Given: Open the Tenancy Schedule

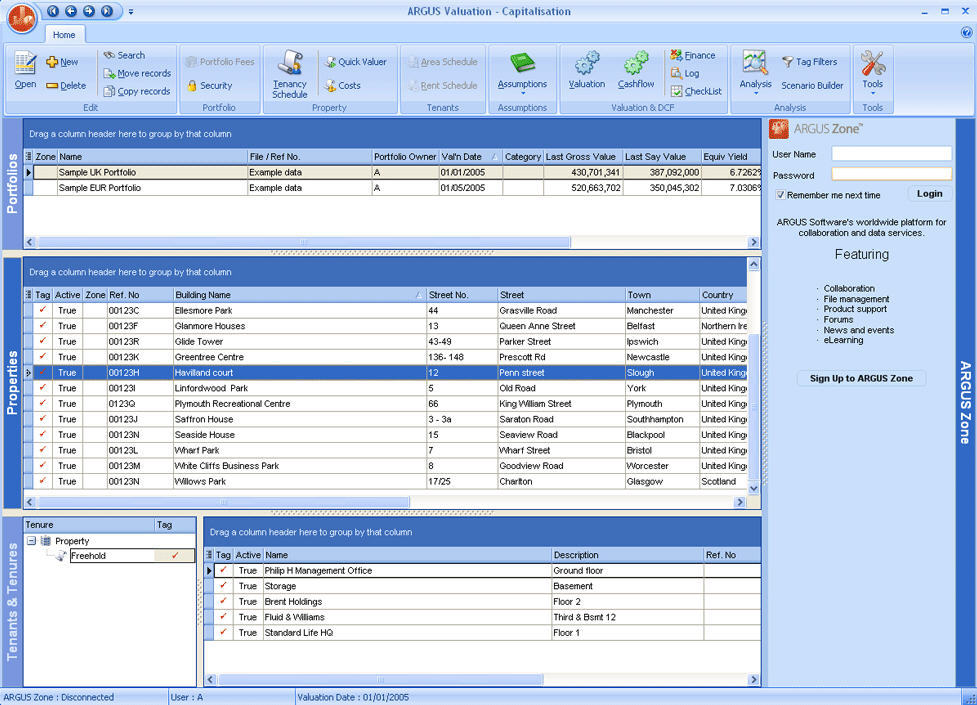Looking at the screenshot, I should click(290, 74).
